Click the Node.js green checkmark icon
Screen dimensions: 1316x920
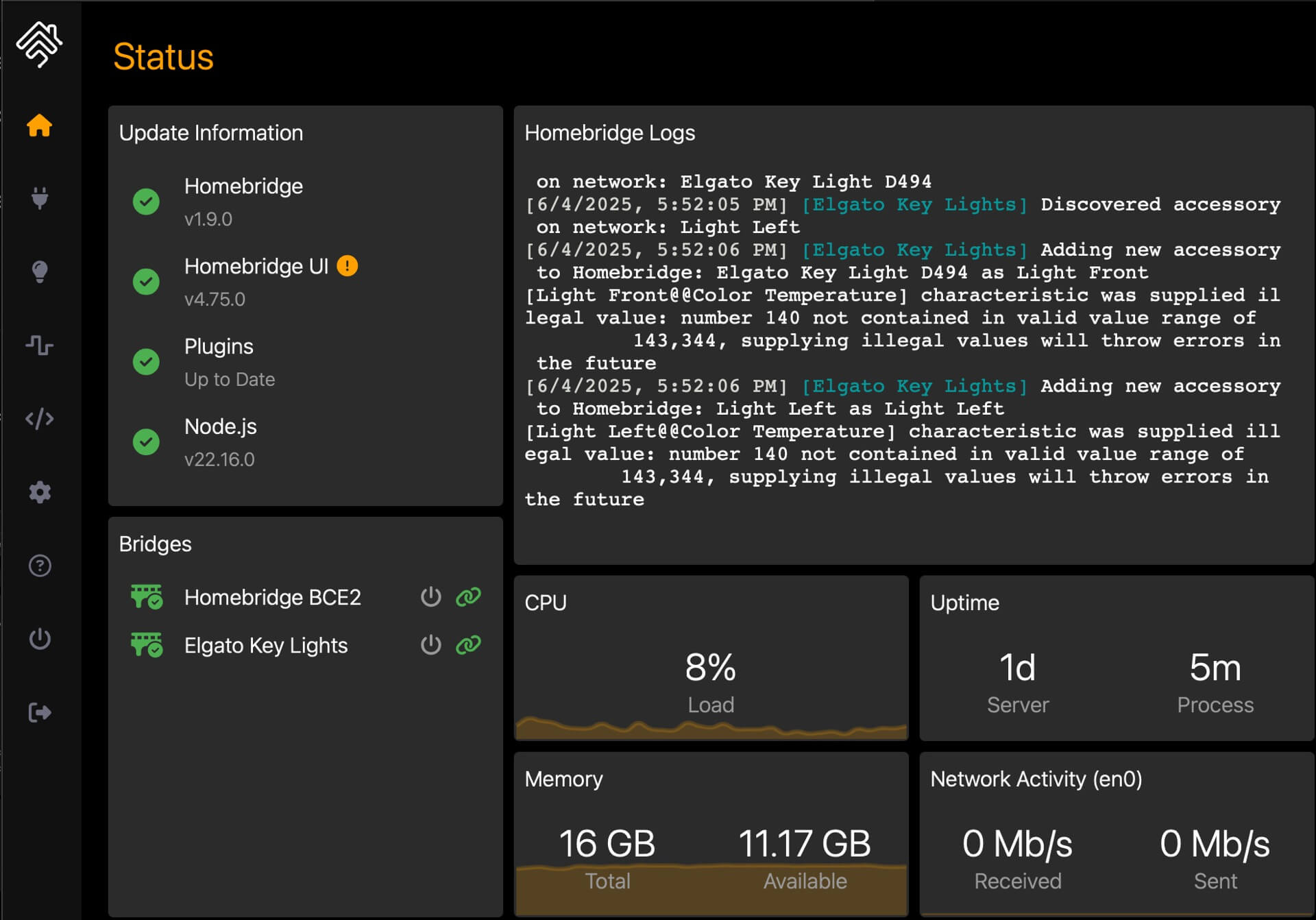pos(146,442)
